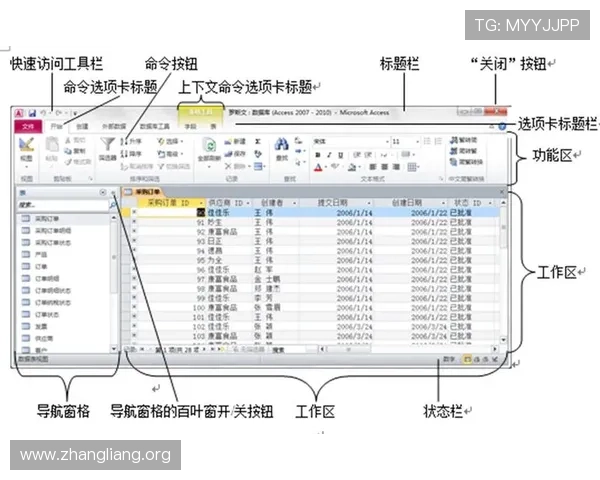
Task: Open the View (视图) button in the ribbon
Action: tap(26, 152)
